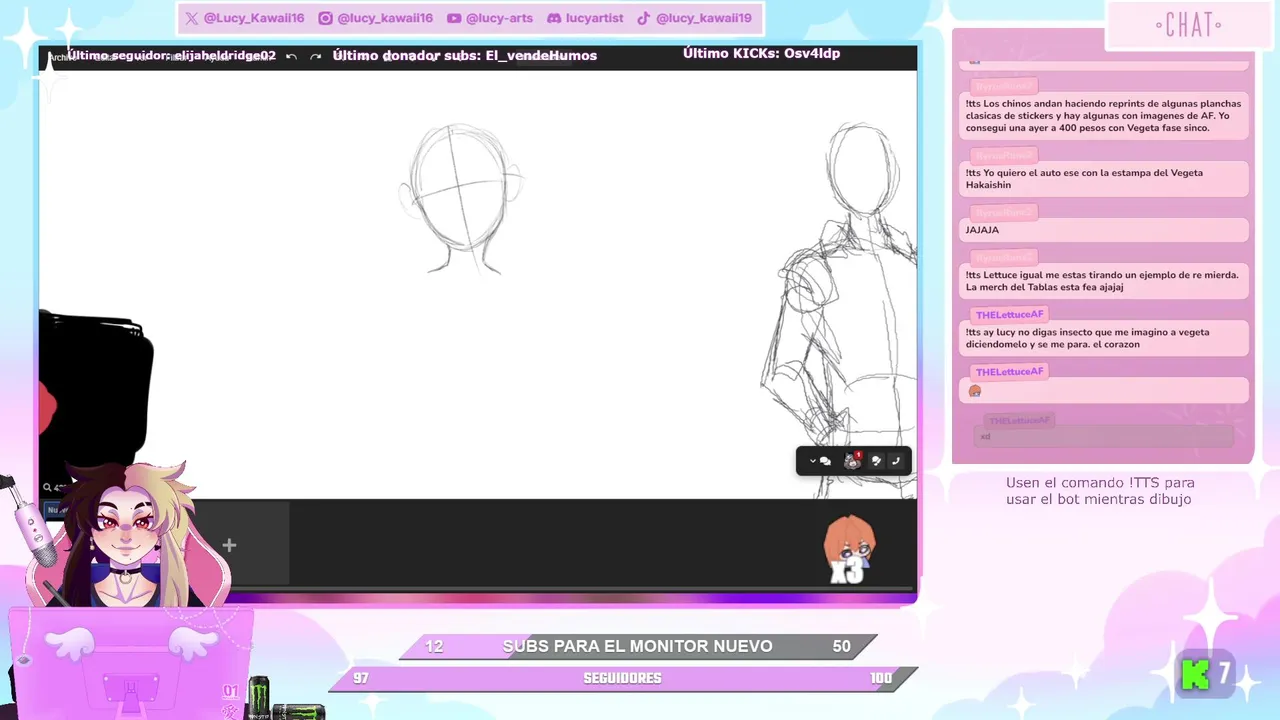Click the YouTube handle @lucy-arts
Image resolution: width=1280 pixels, height=720 pixels.
490,18
